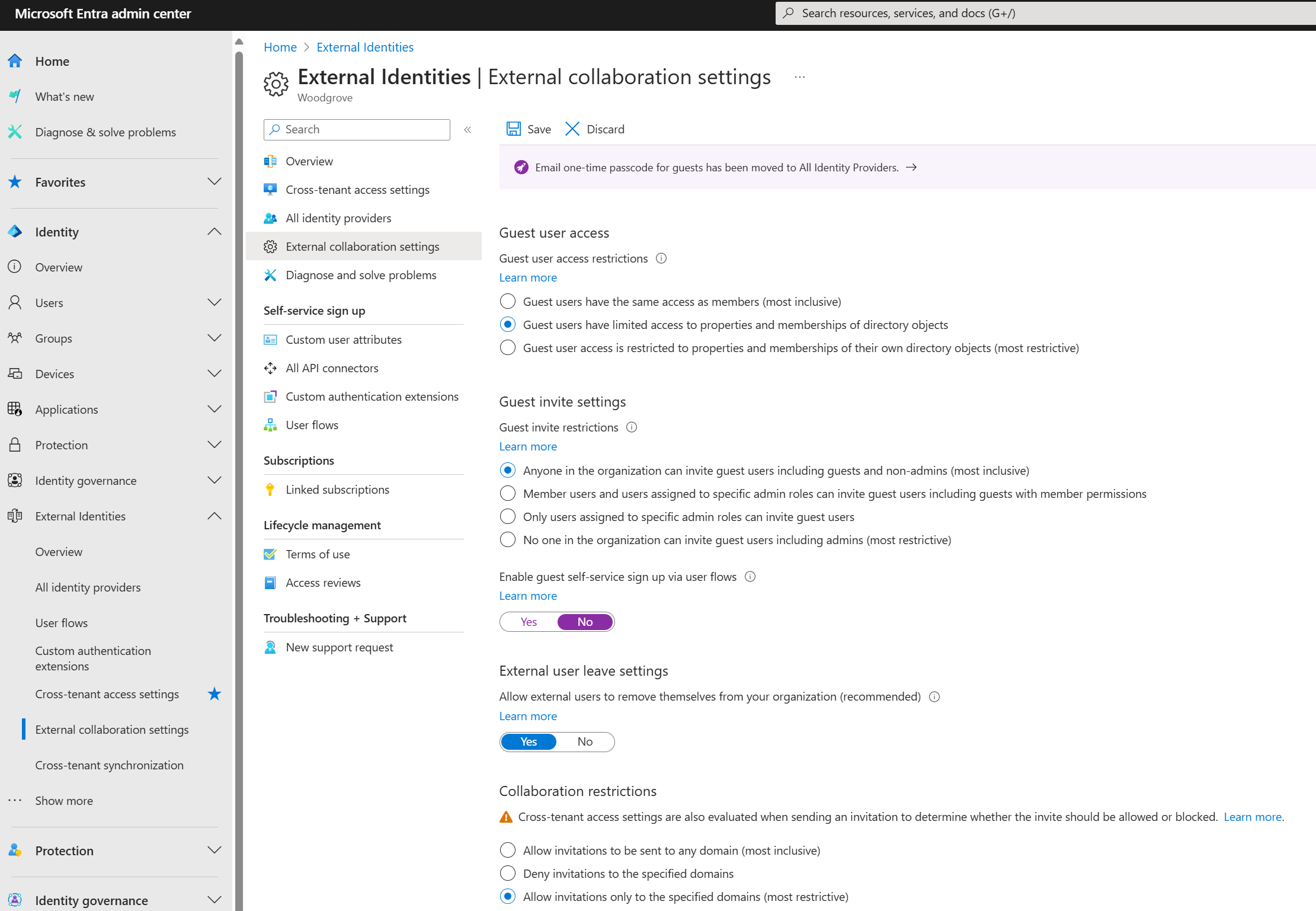Click the Linked subscriptions icon

[270, 489]
